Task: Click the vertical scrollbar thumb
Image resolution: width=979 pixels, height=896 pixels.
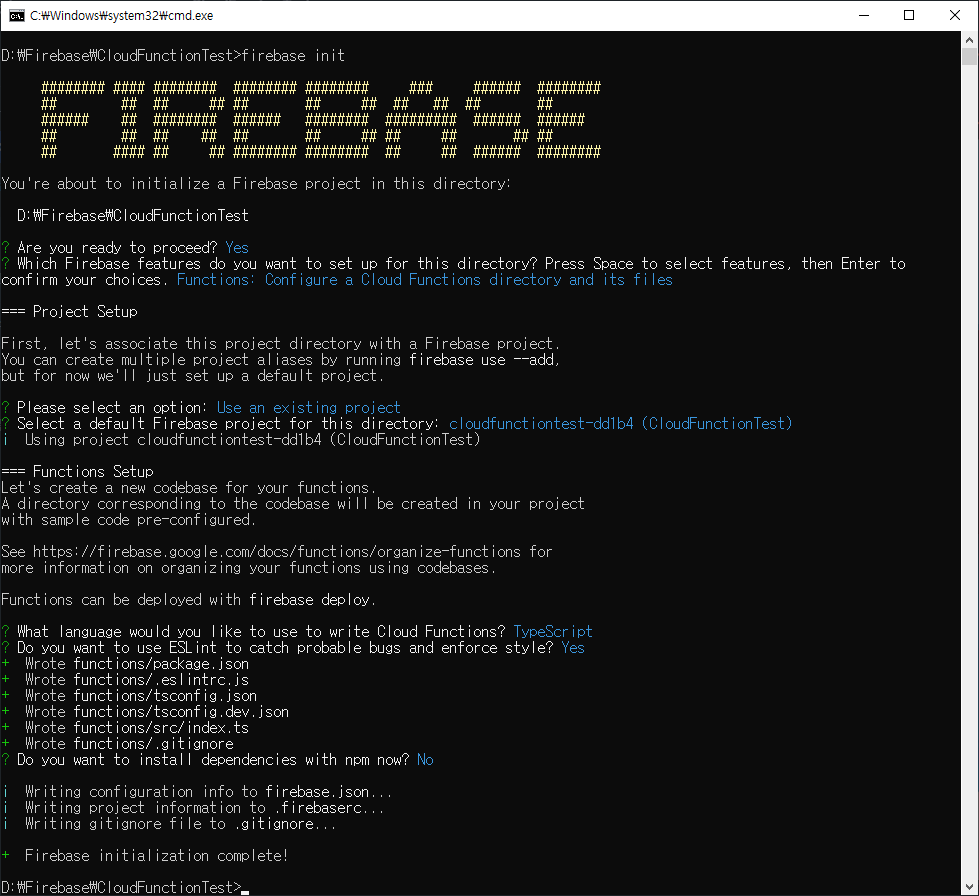Action: tap(969, 57)
